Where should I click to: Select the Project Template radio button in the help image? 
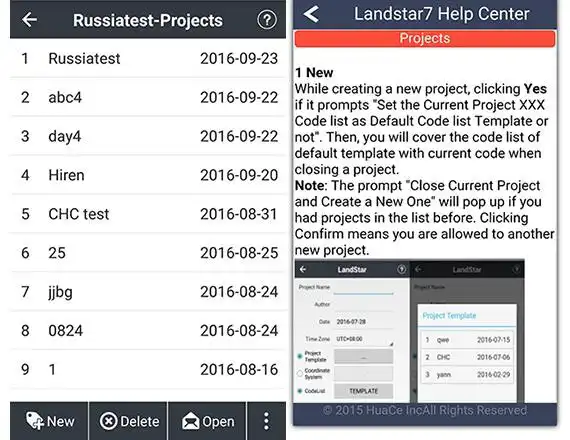coord(300,356)
